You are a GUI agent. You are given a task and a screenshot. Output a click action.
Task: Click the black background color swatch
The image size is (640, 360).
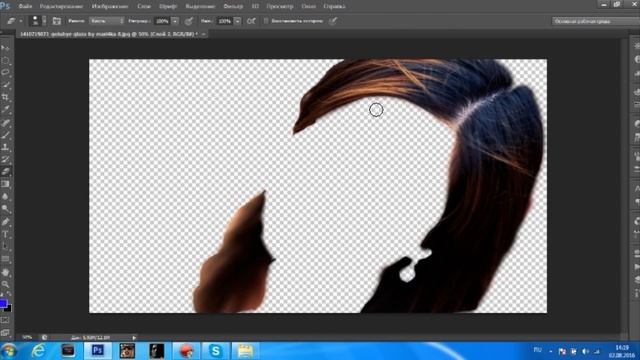(9, 309)
